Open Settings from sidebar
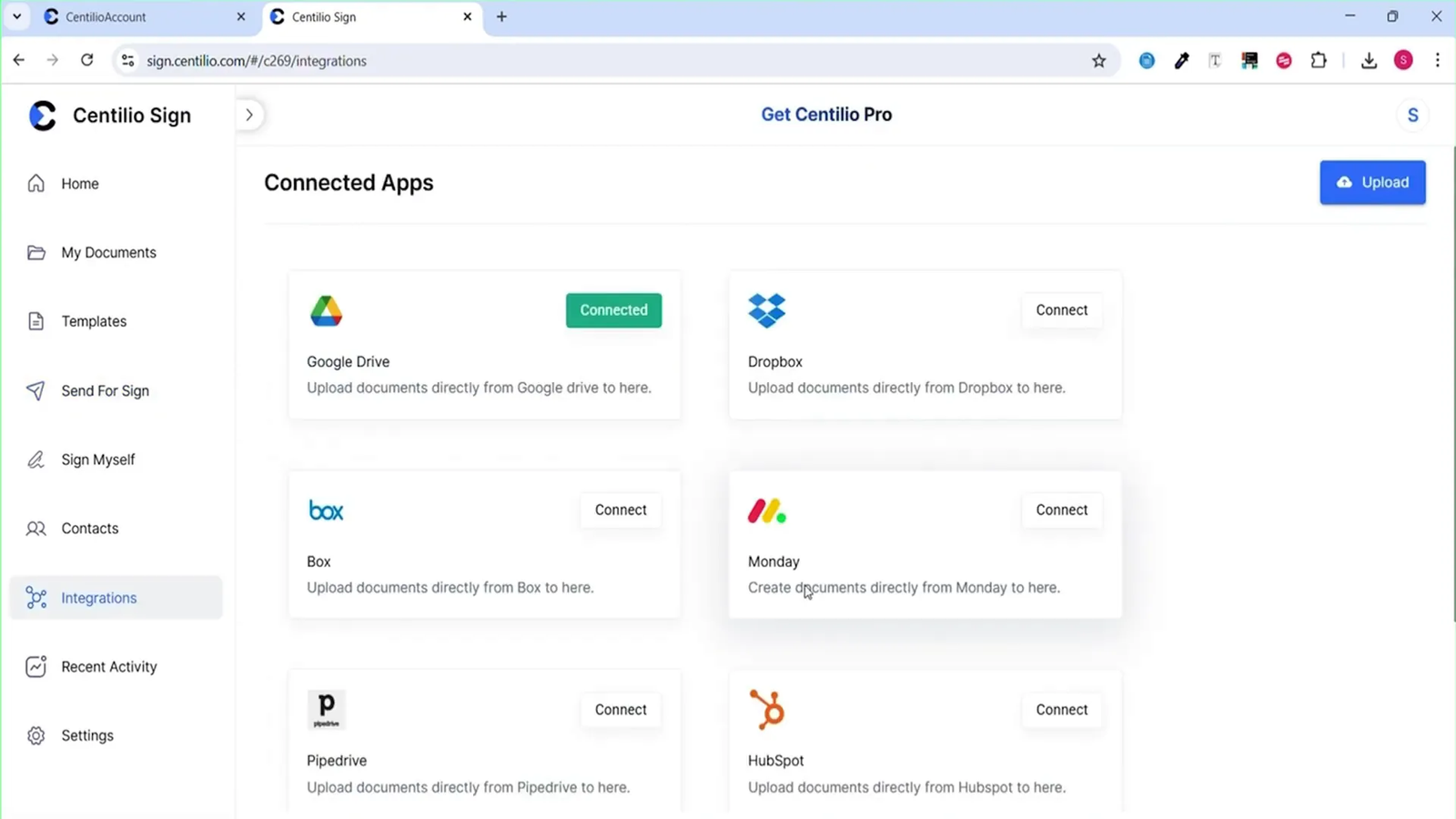The image size is (1456, 819). point(116,735)
